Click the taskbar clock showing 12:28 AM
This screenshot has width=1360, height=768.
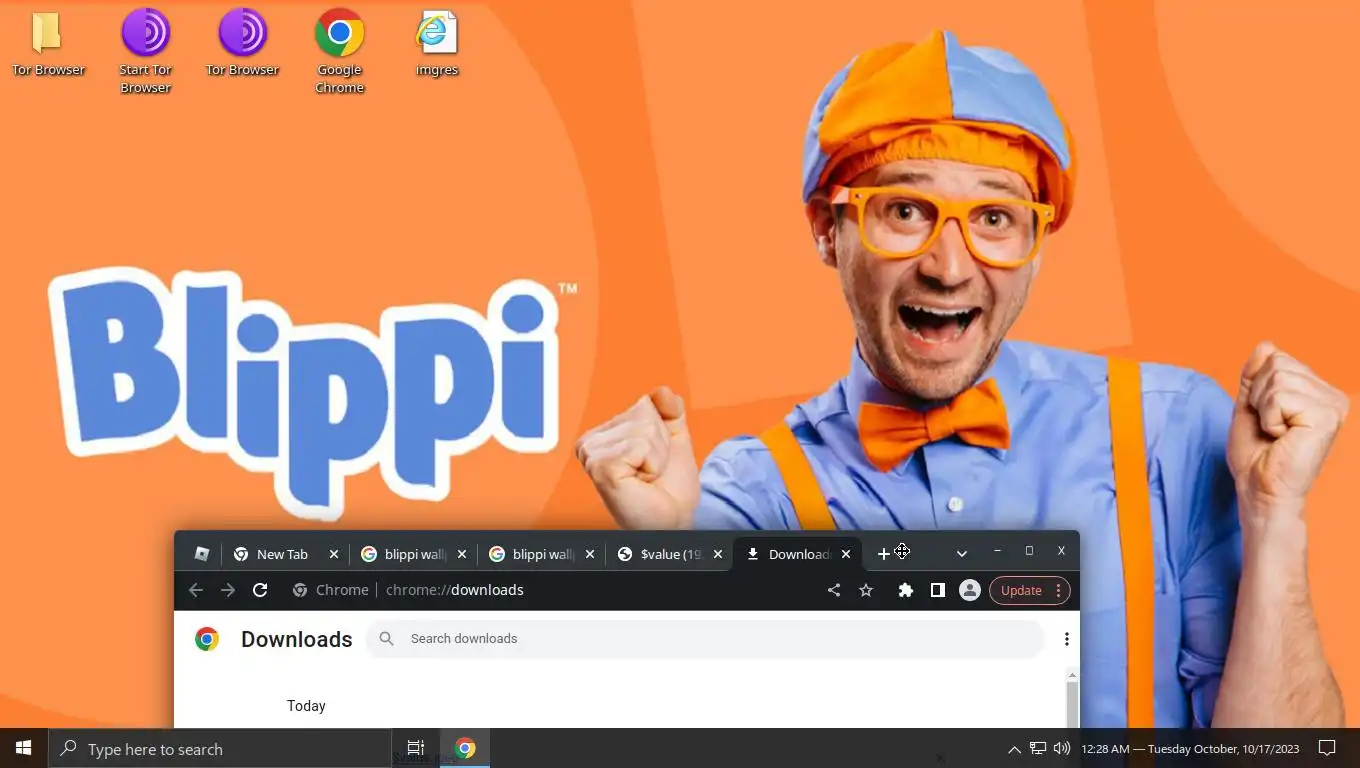(x=1190, y=749)
